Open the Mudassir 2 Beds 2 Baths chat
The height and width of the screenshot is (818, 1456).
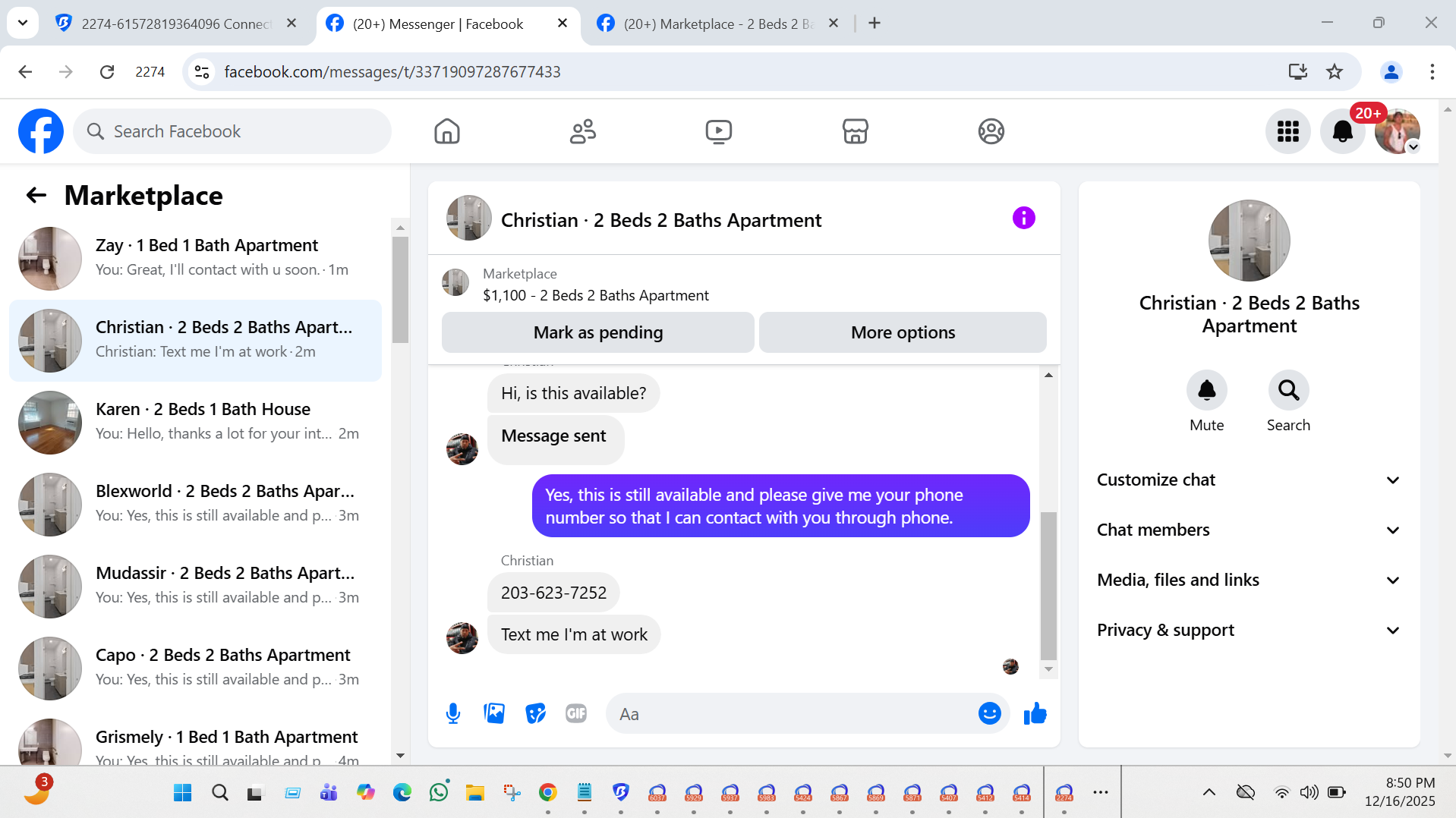(x=196, y=587)
